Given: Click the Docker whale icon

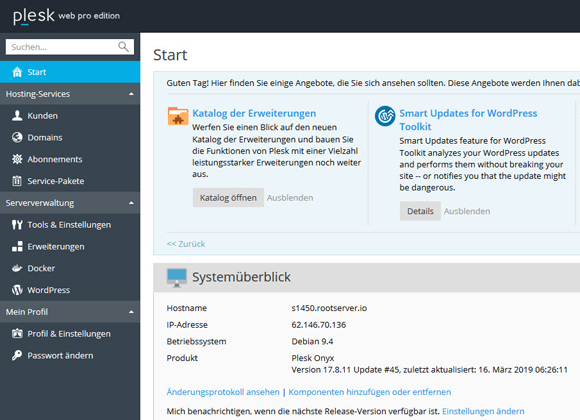Looking at the screenshot, I should coord(17,268).
